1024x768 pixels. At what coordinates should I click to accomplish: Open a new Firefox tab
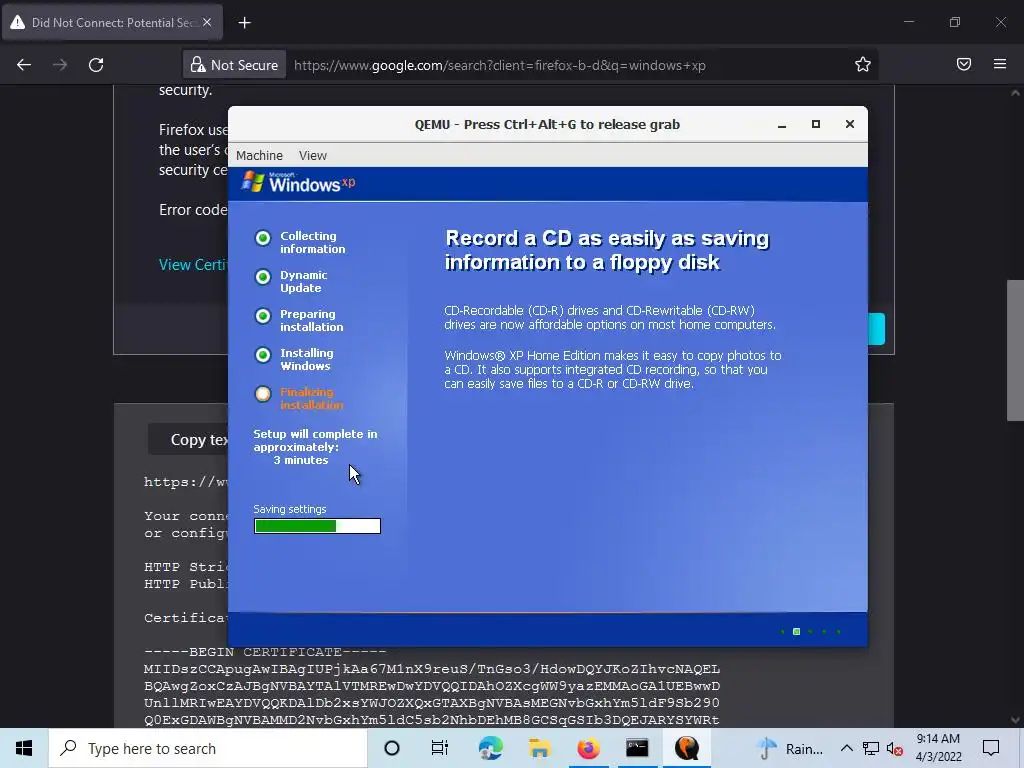tap(244, 23)
